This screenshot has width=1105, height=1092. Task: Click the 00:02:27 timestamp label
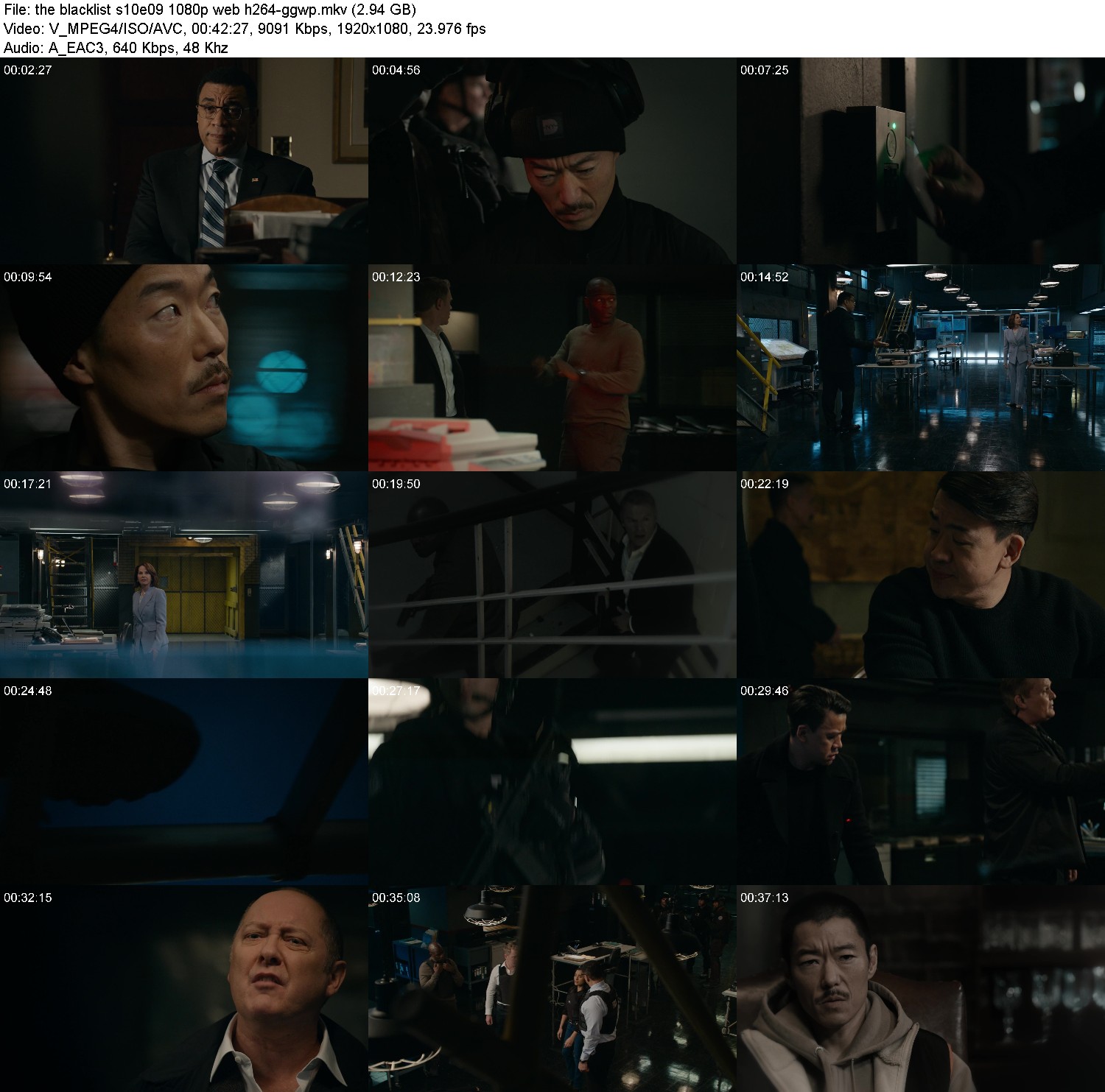pos(28,70)
